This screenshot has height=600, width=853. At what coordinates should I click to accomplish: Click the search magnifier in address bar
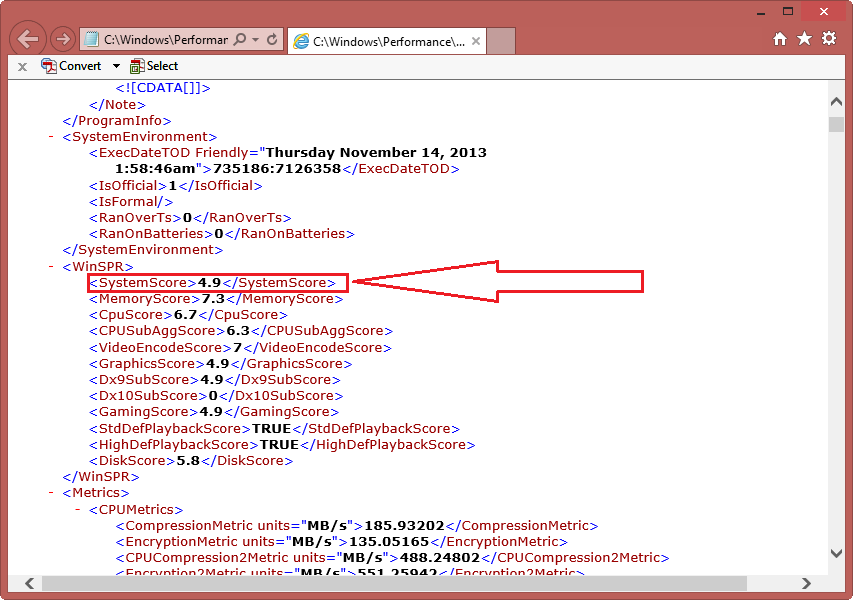pyautogui.click(x=240, y=40)
